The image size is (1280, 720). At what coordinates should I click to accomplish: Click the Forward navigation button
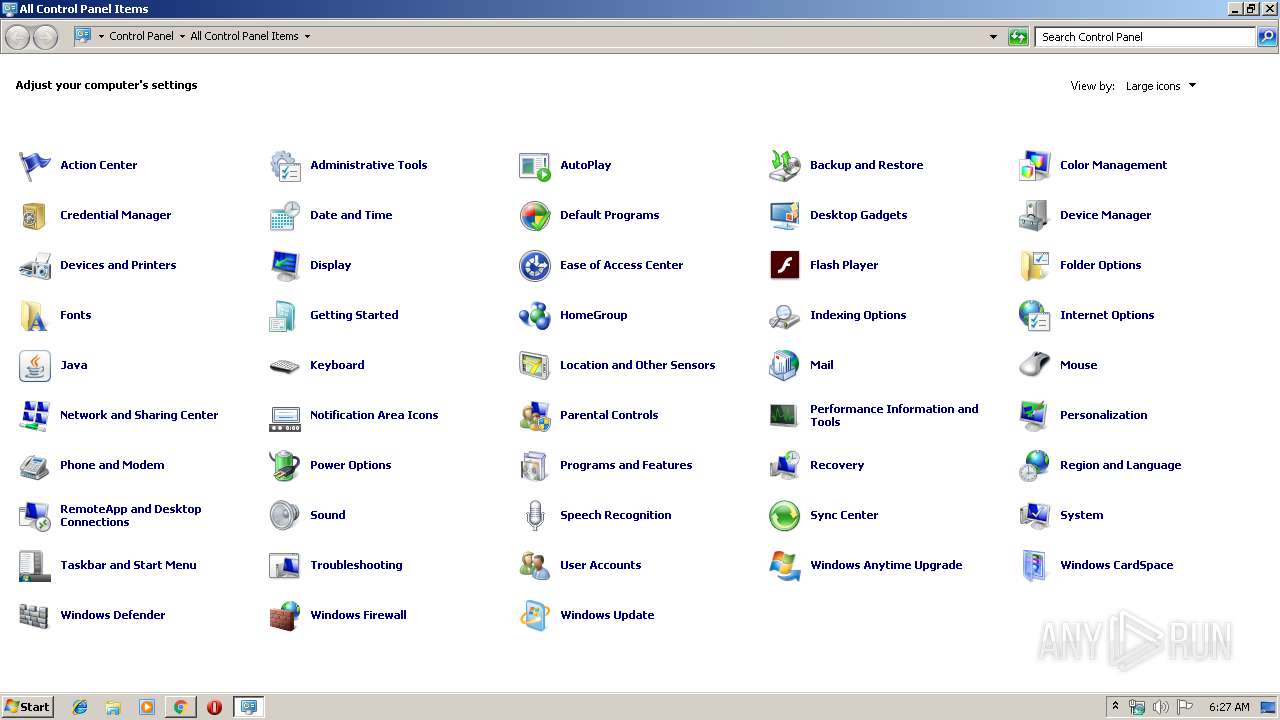tap(45, 37)
